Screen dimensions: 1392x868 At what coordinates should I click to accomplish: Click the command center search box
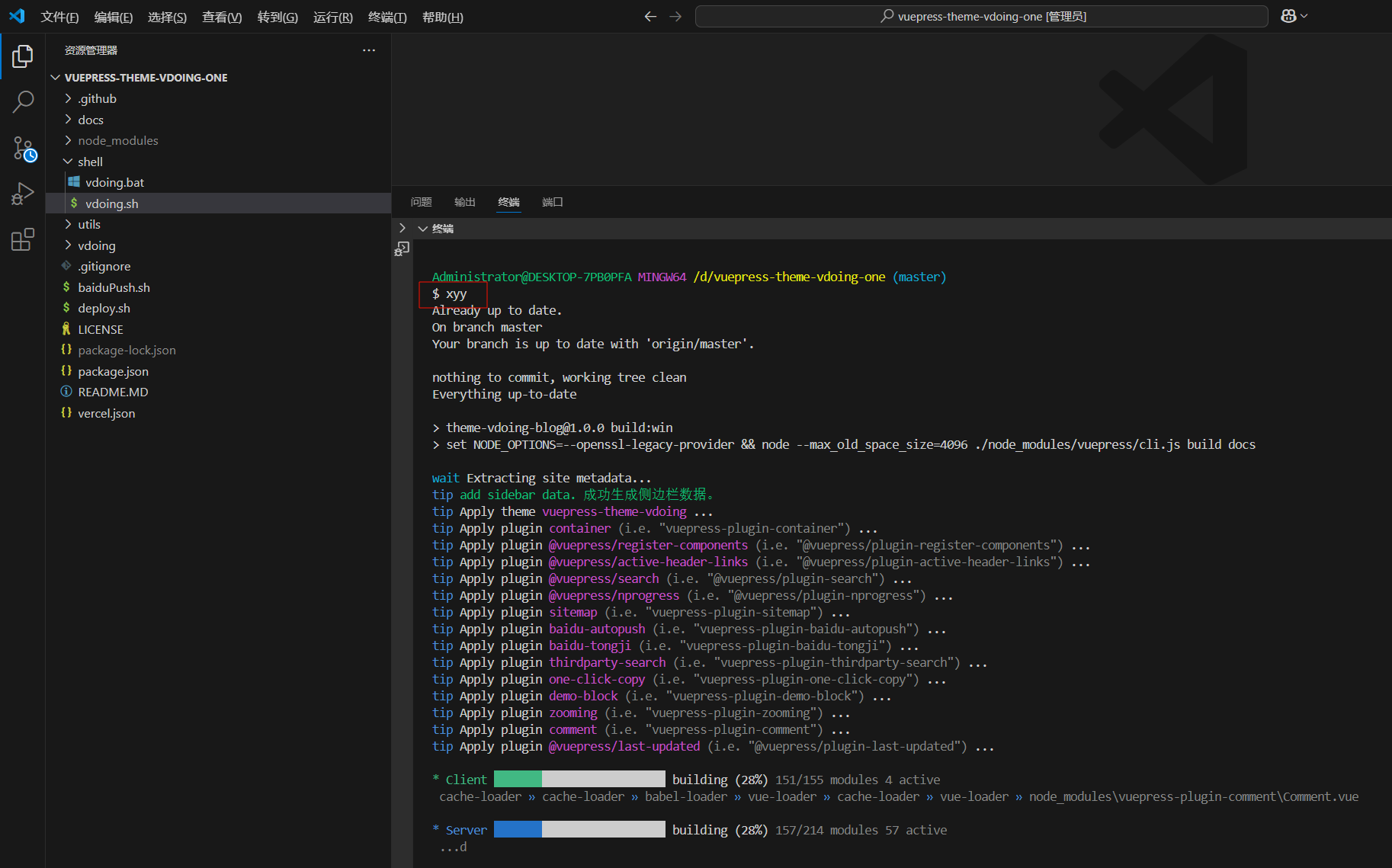pyautogui.click(x=981, y=16)
